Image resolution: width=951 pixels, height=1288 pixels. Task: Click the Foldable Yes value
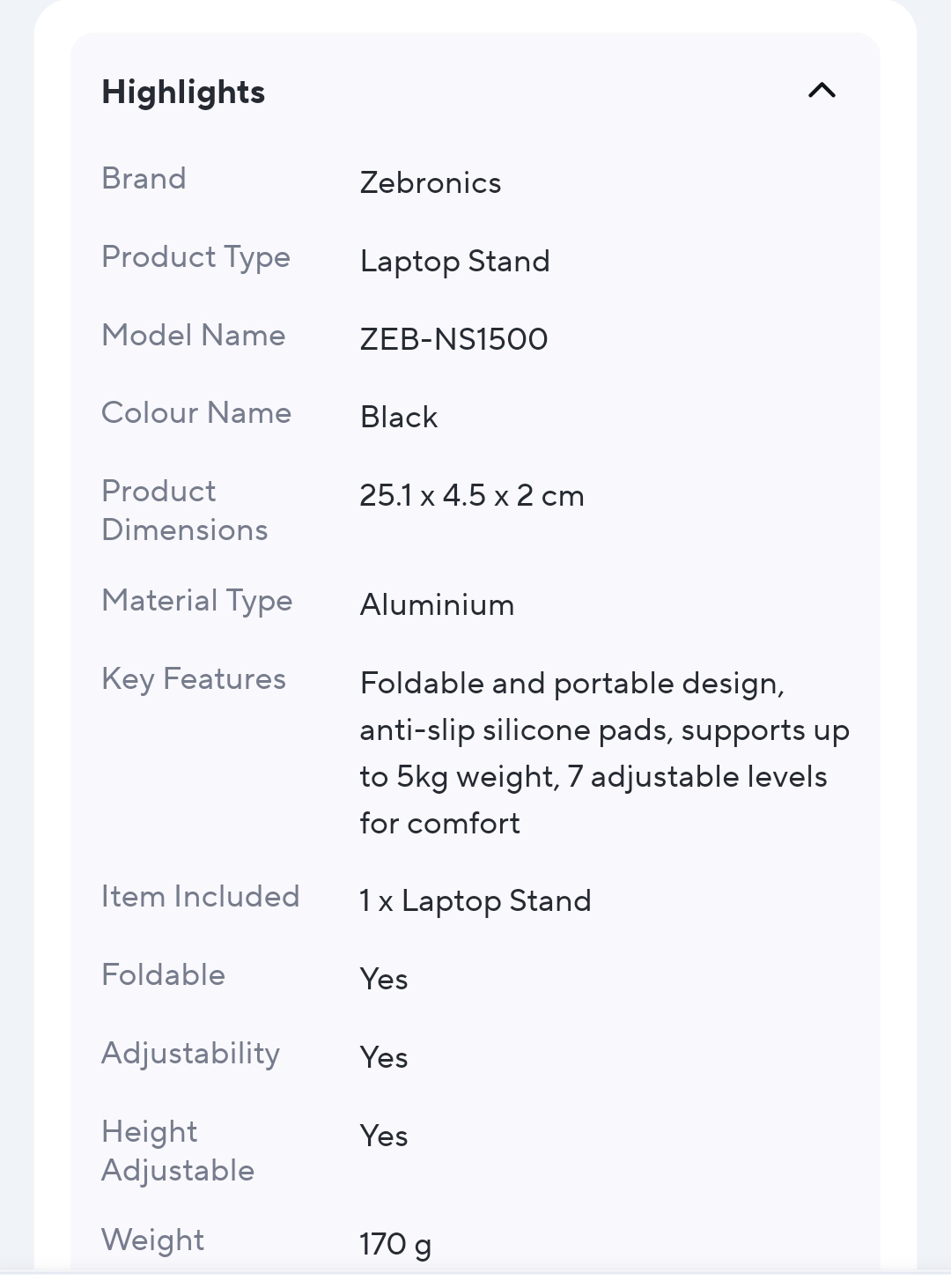tap(384, 980)
